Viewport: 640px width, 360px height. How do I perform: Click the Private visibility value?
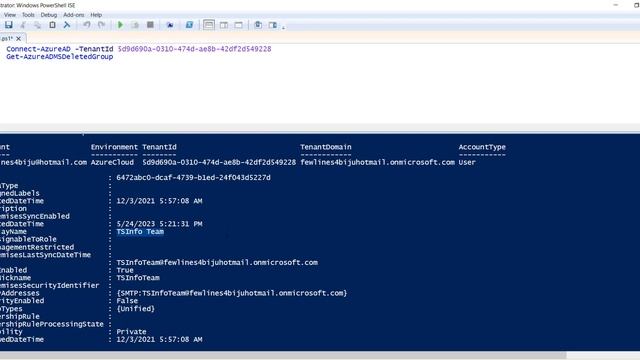[131, 332]
